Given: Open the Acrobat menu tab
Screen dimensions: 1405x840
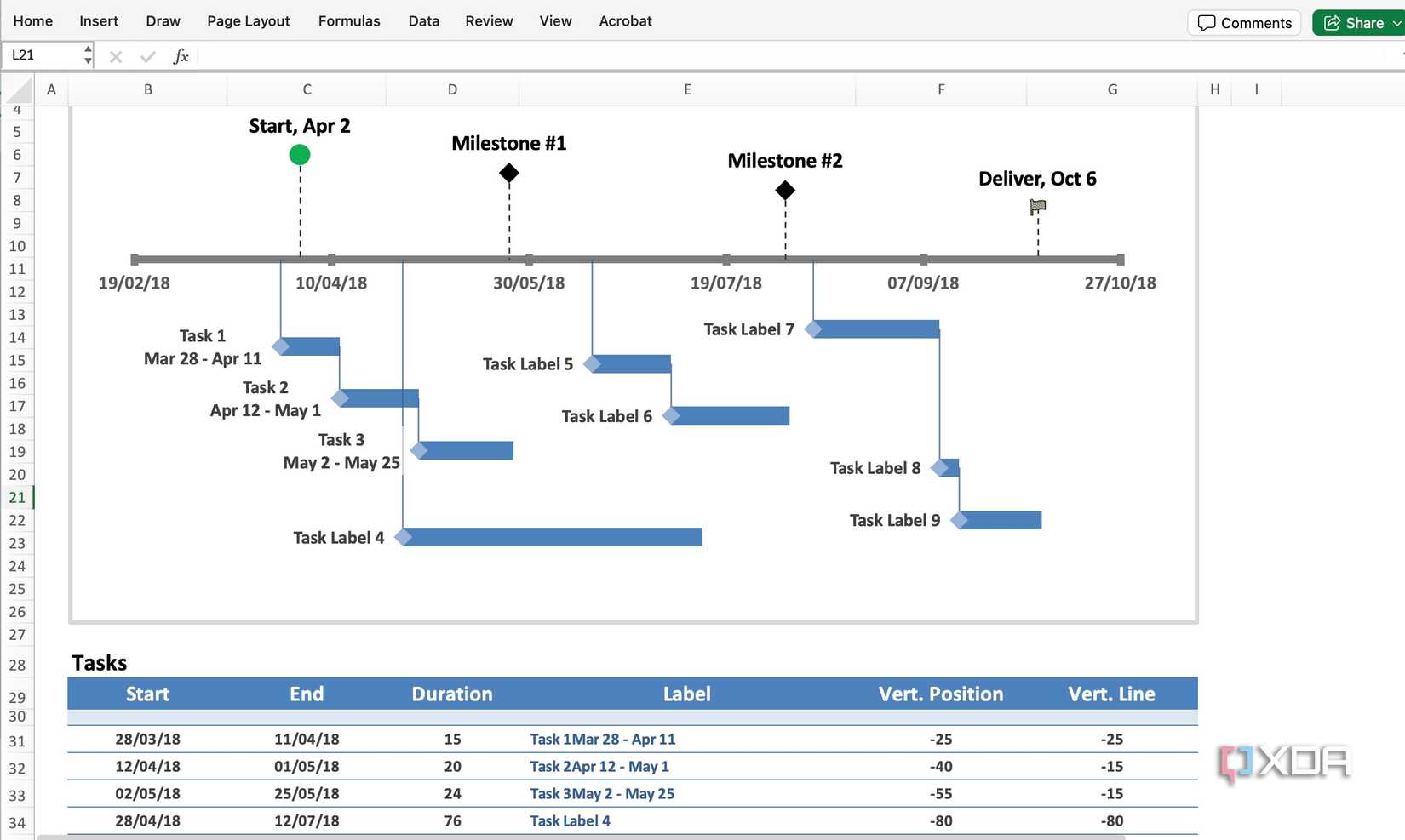Looking at the screenshot, I should click(624, 21).
